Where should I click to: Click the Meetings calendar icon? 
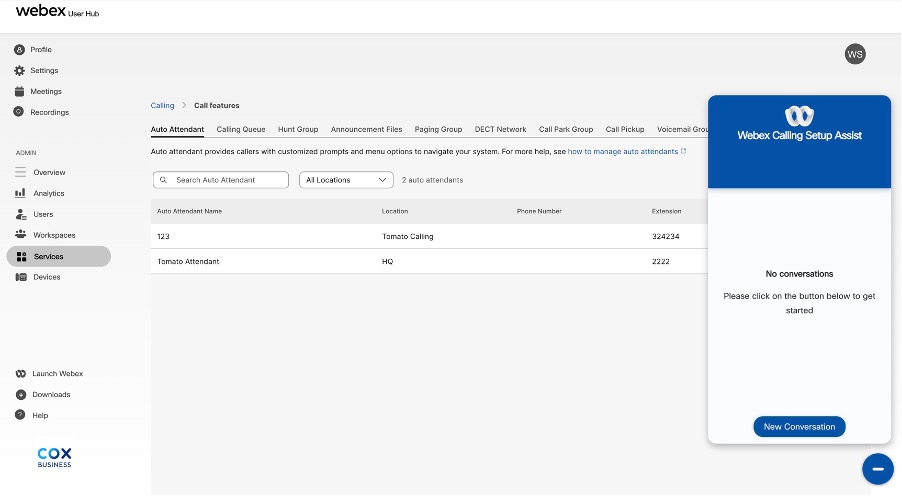click(x=20, y=91)
